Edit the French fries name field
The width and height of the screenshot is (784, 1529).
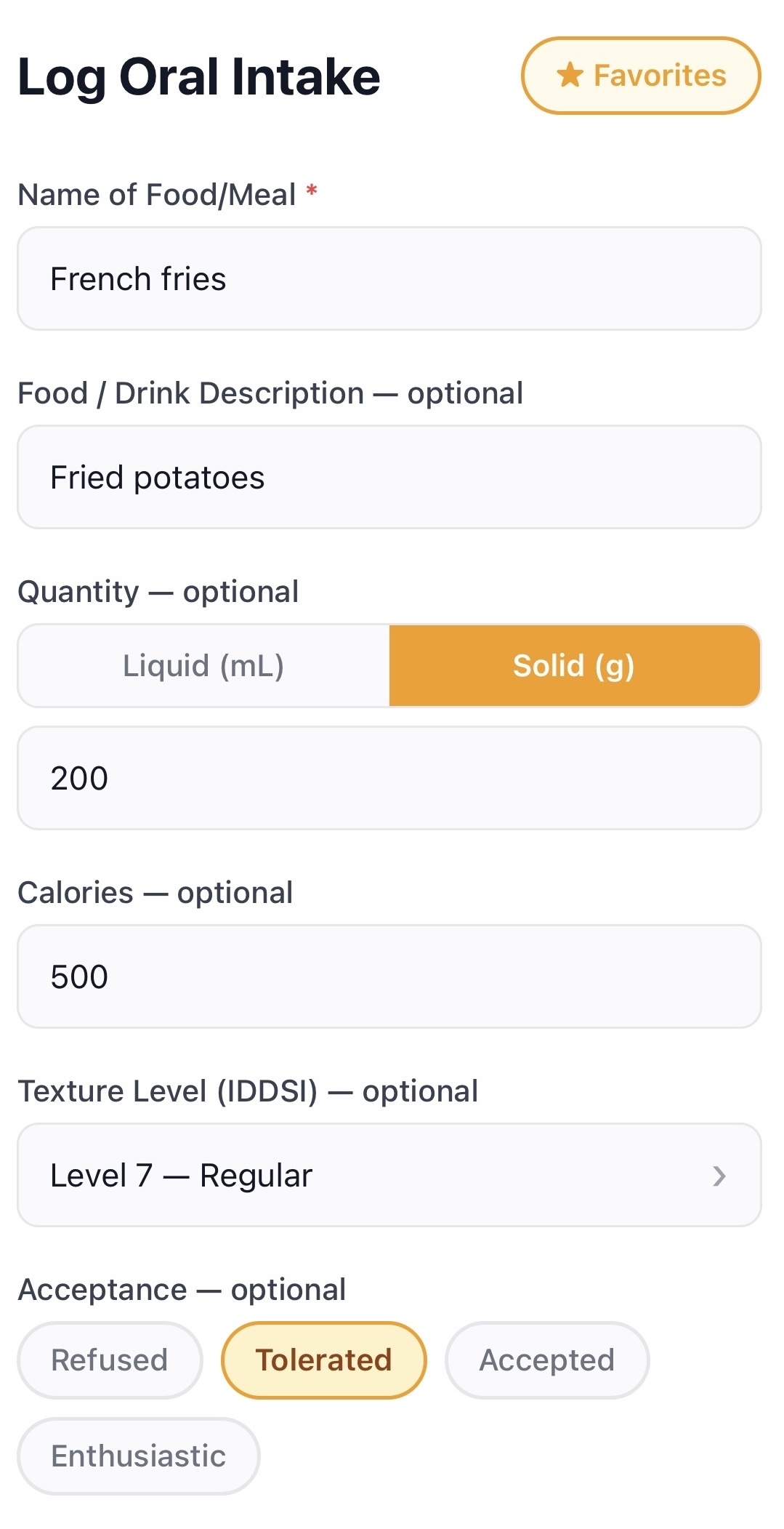(389, 278)
